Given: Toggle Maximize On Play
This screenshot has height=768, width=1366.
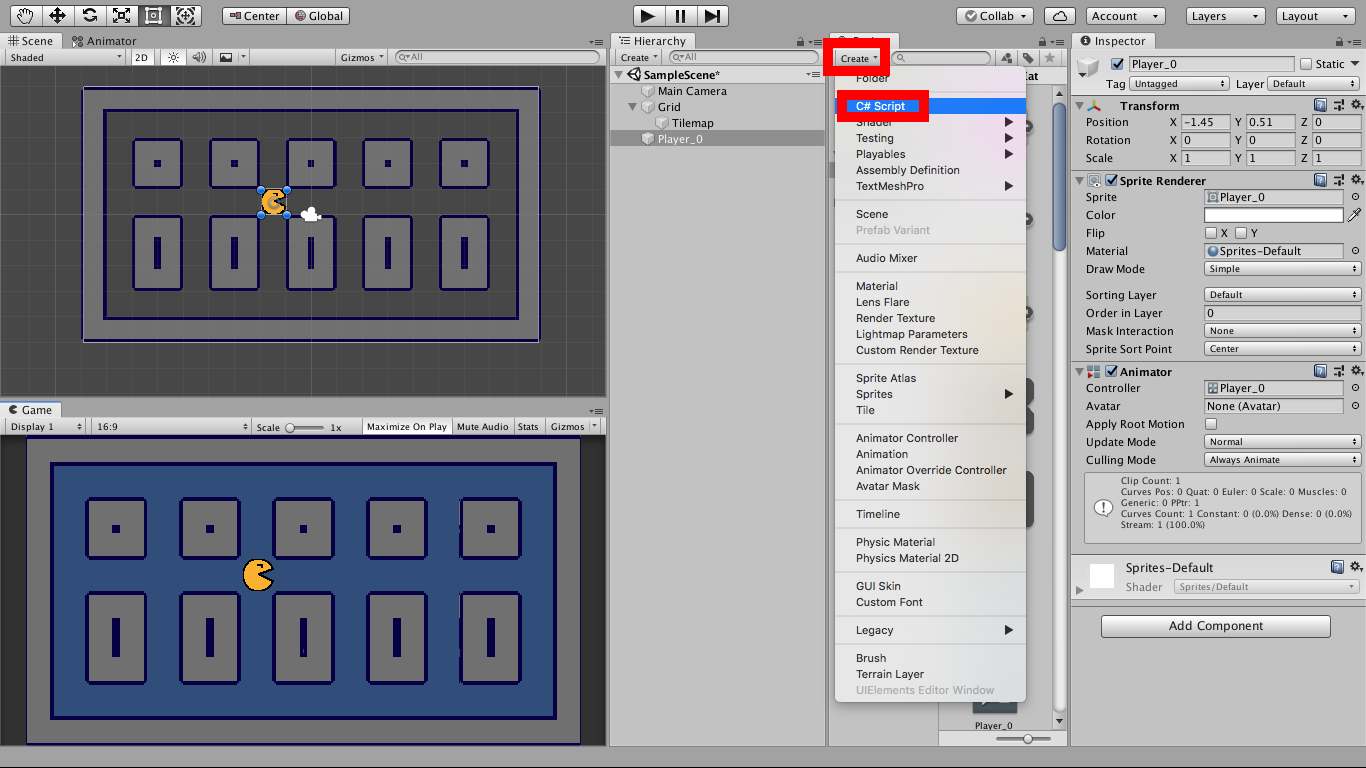Looking at the screenshot, I should pos(407,426).
